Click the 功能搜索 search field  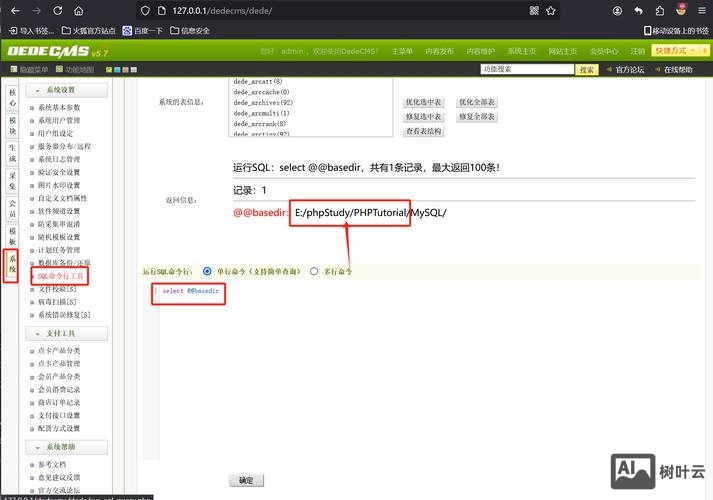(527, 69)
